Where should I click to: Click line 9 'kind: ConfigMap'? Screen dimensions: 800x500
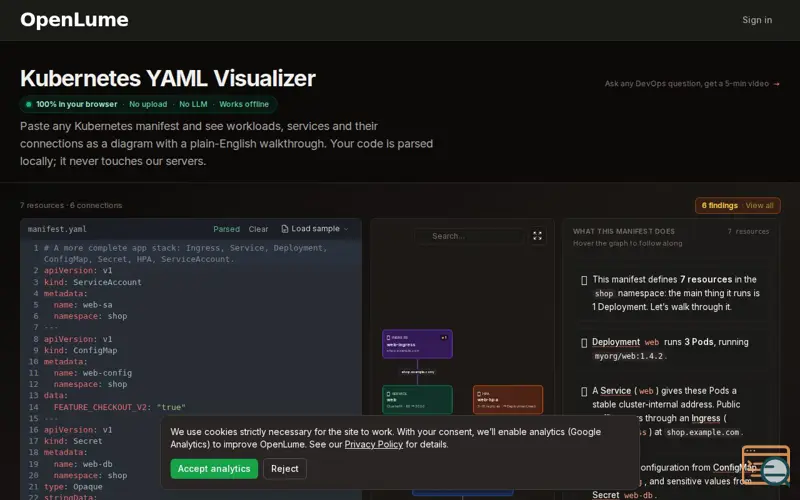pyautogui.click(x=81, y=350)
